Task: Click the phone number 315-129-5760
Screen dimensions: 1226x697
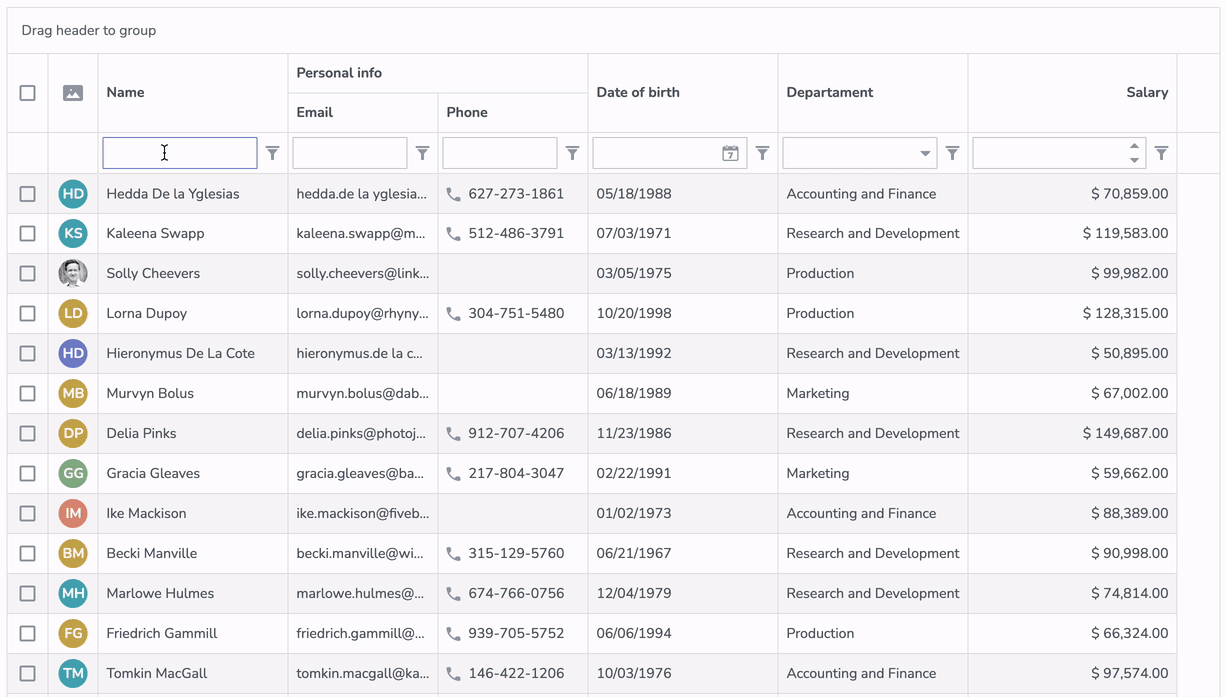Action: pyautogui.click(x=516, y=554)
